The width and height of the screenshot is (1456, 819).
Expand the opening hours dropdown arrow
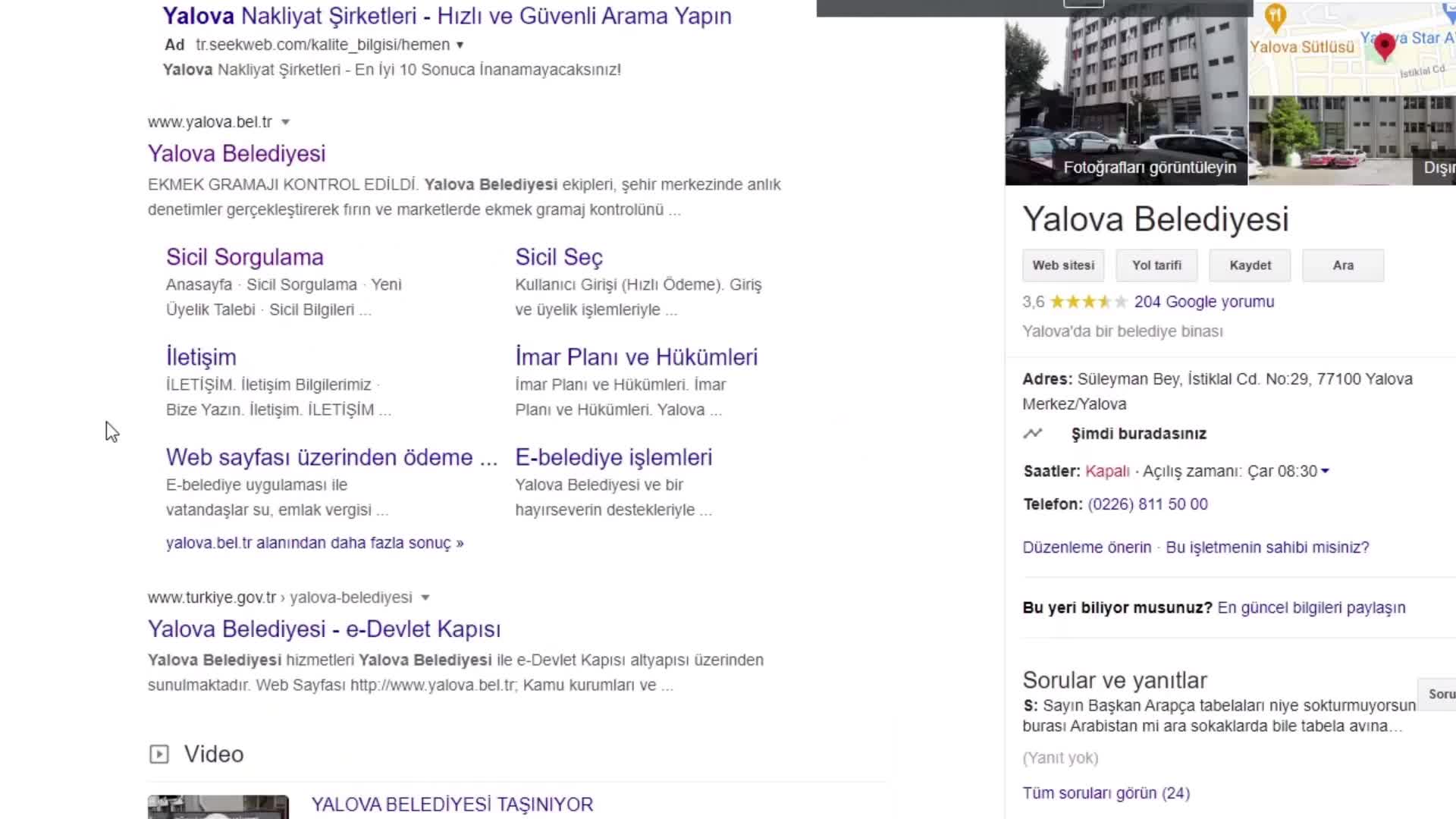point(1325,471)
